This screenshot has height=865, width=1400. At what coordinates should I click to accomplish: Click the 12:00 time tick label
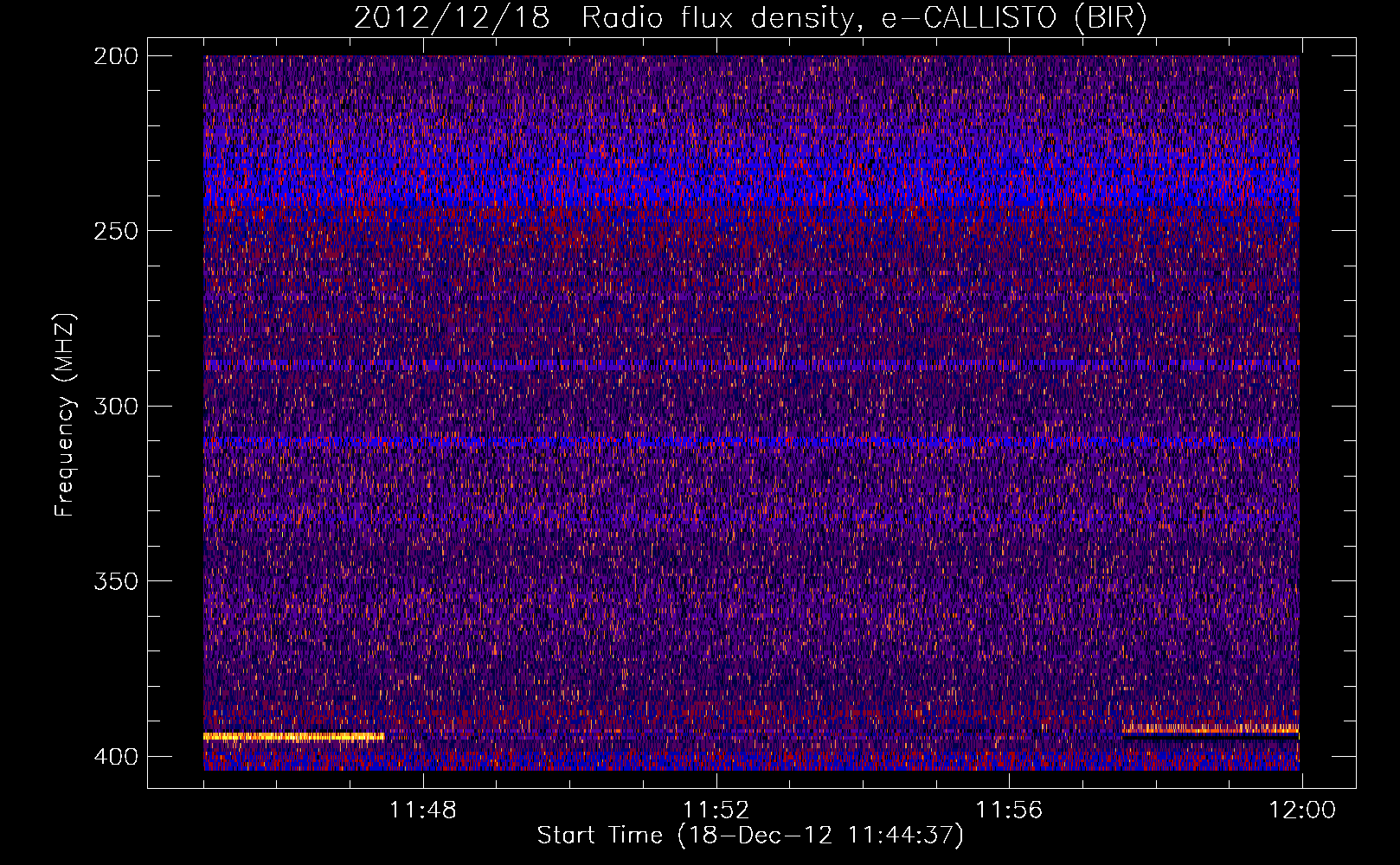[1301, 811]
